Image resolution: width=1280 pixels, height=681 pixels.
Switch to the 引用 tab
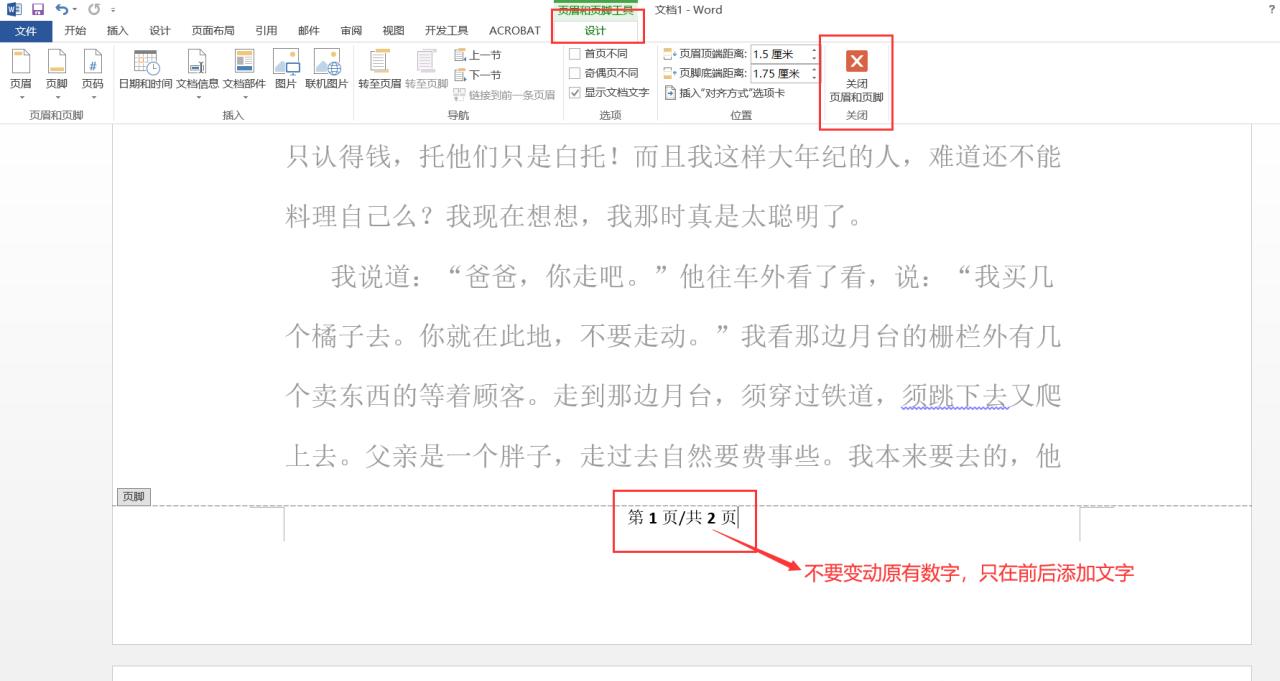(x=266, y=31)
